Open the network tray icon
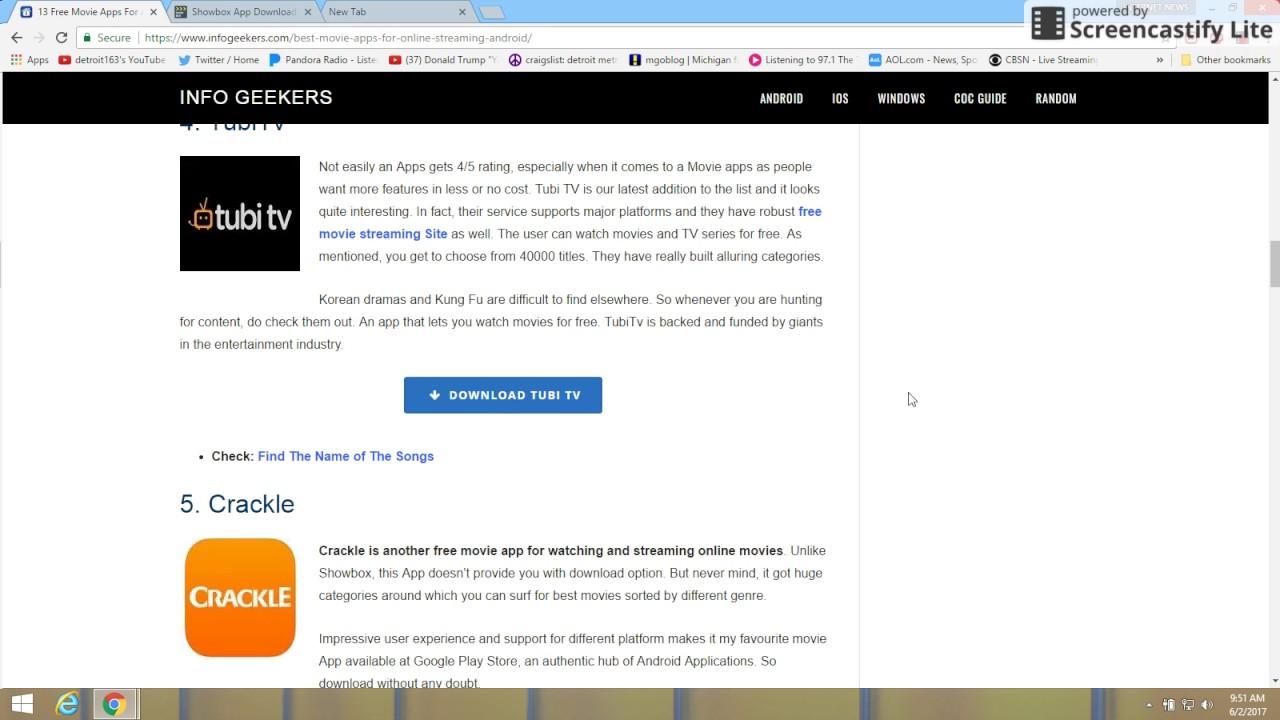The width and height of the screenshot is (1280, 720). [1188, 705]
